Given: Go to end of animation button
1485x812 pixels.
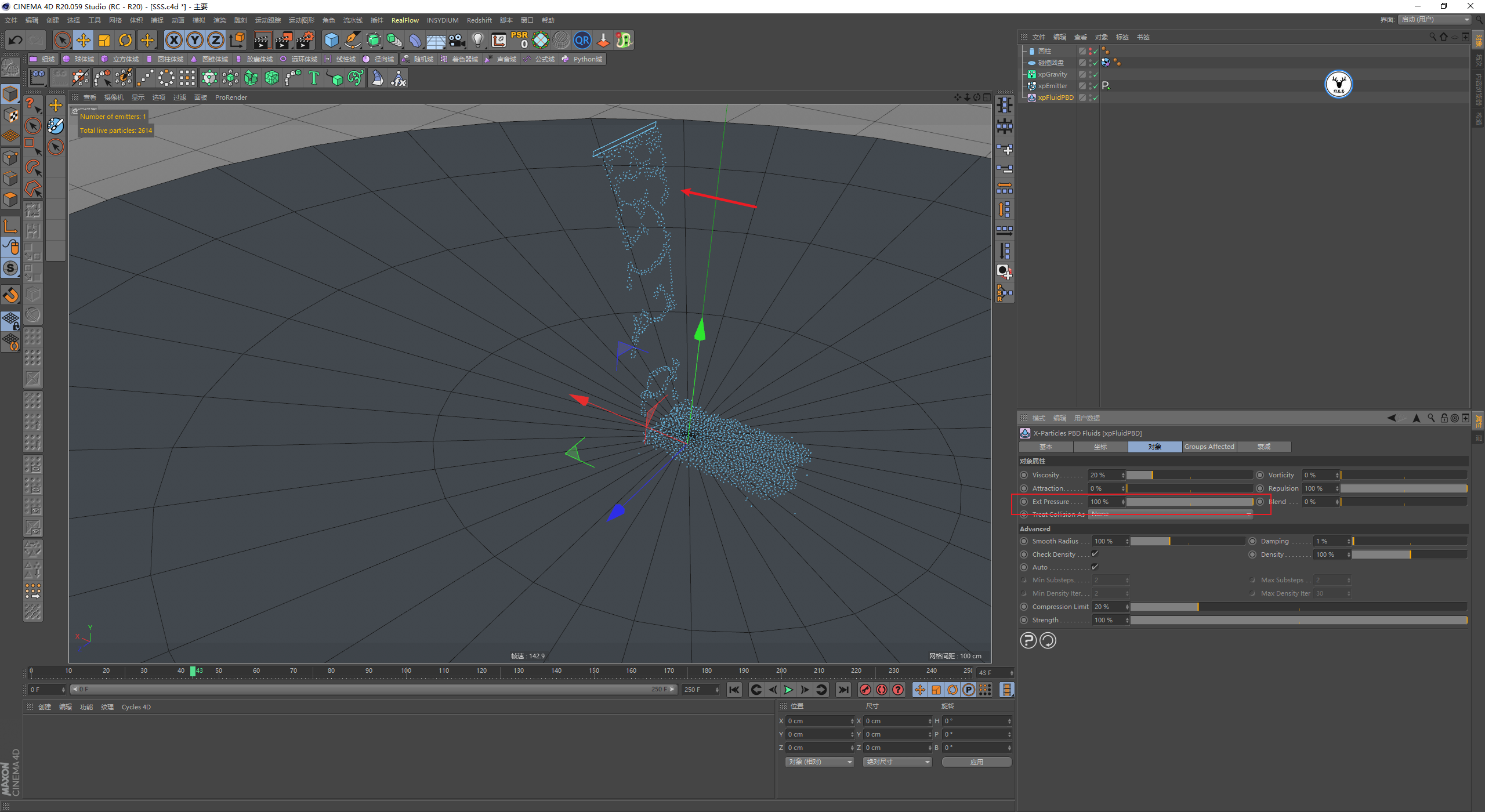Looking at the screenshot, I should coord(843,690).
